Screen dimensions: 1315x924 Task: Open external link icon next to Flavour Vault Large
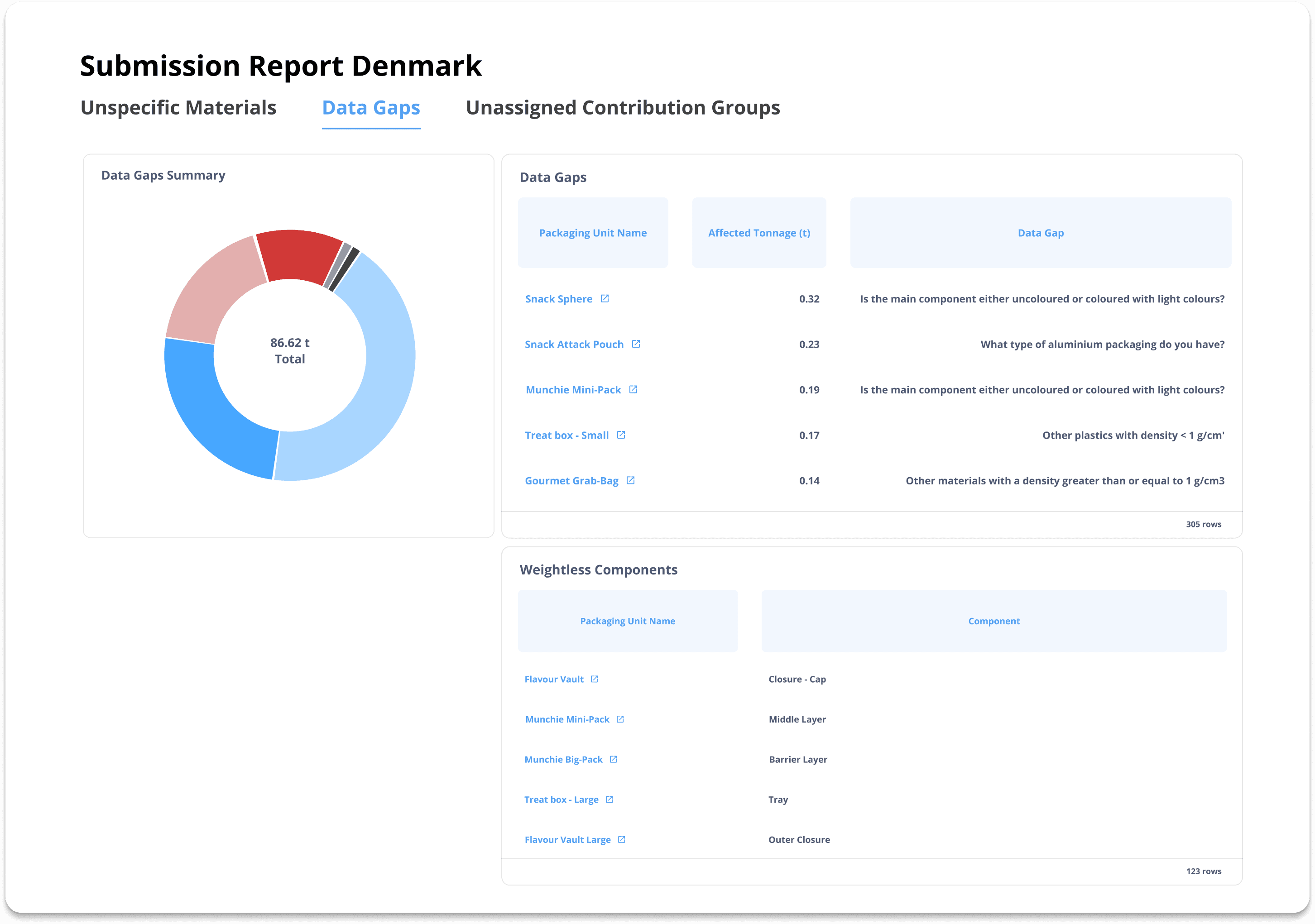pos(621,839)
